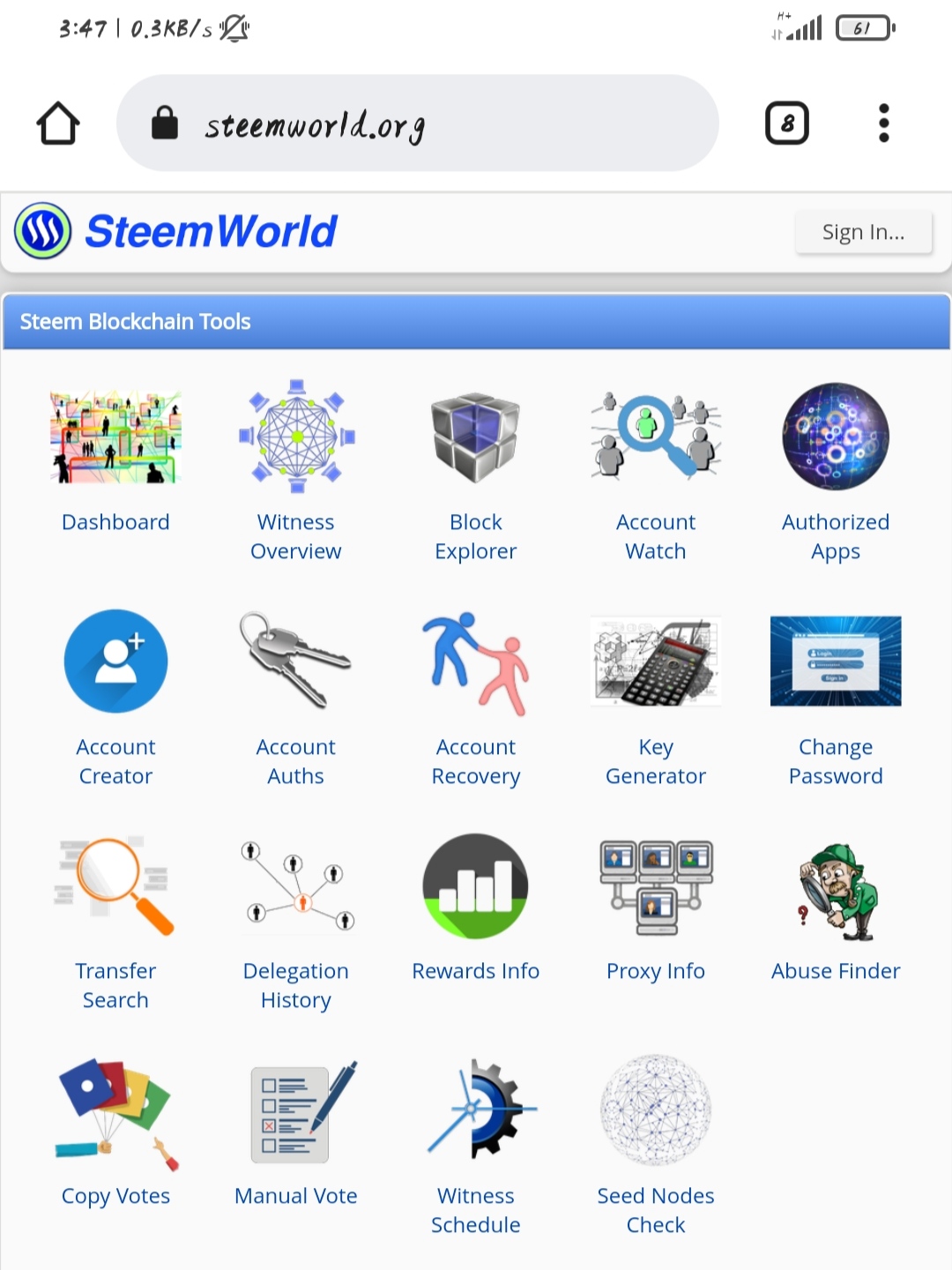Image resolution: width=952 pixels, height=1270 pixels.
Task: Tap the battery indicator in status bar
Action: 866,28
